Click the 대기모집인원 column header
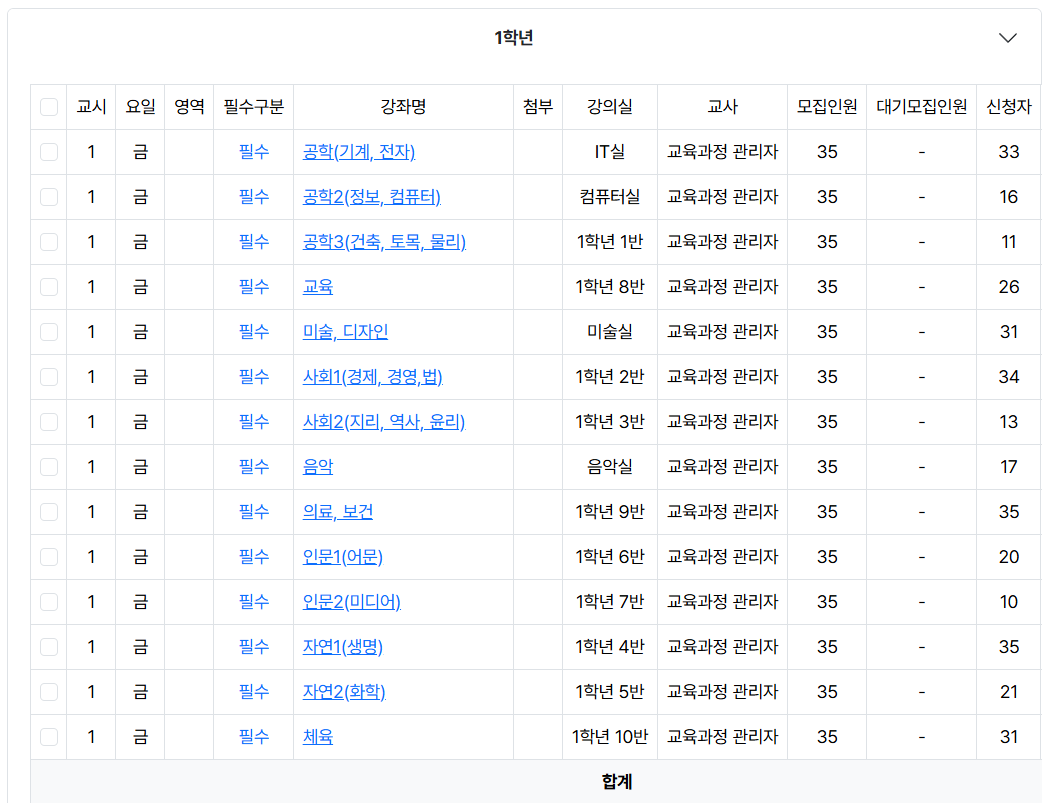The width and height of the screenshot is (1043, 803). [921, 106]
